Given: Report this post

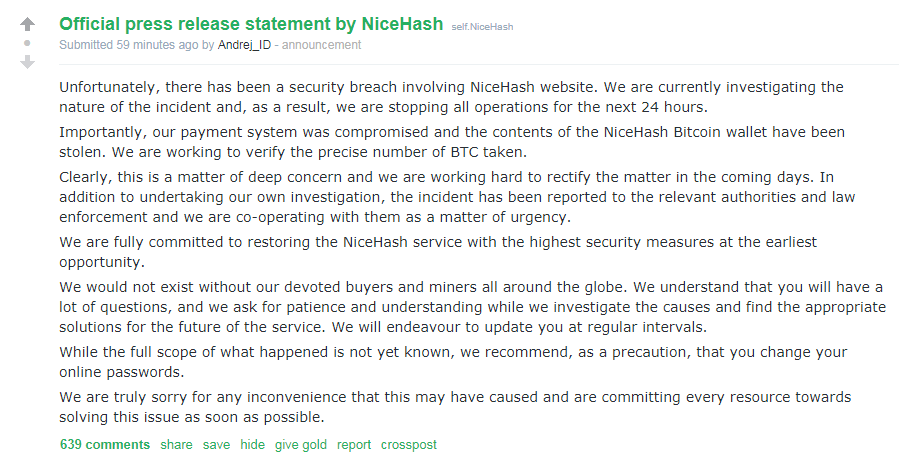Looking at the screenshot, I should (354, 445).
